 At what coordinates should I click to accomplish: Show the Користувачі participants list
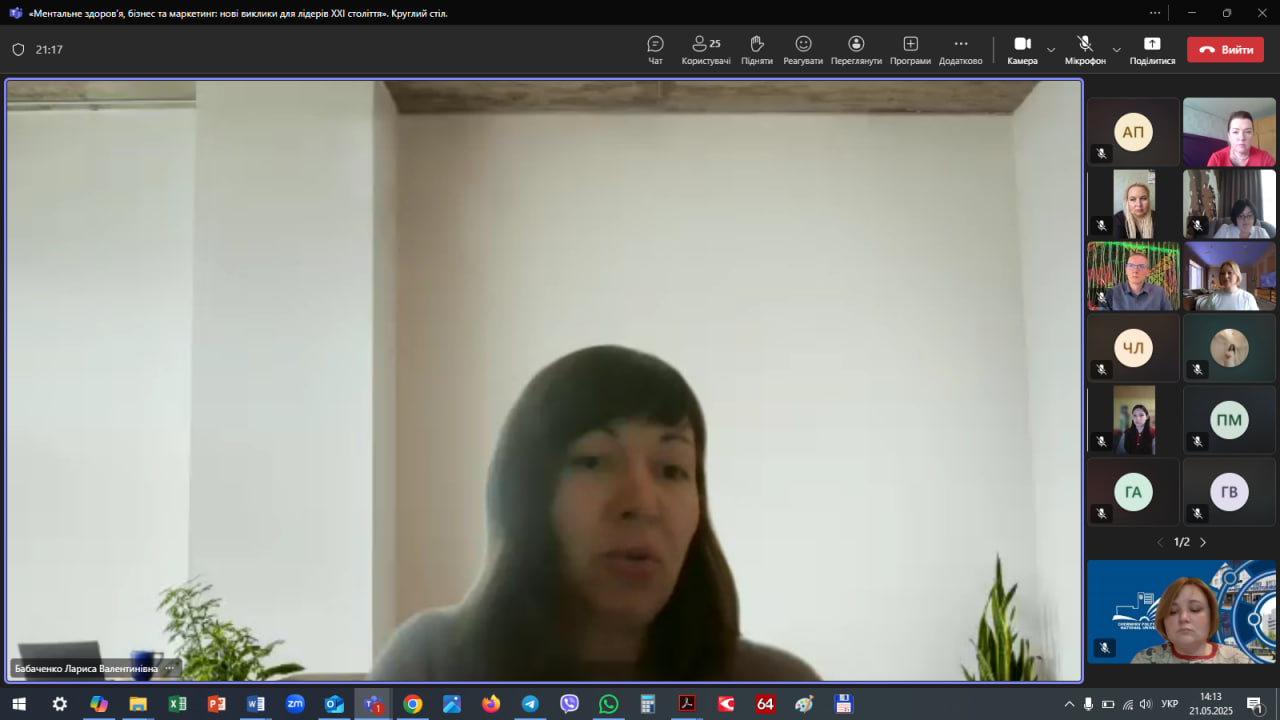point(706,50)
